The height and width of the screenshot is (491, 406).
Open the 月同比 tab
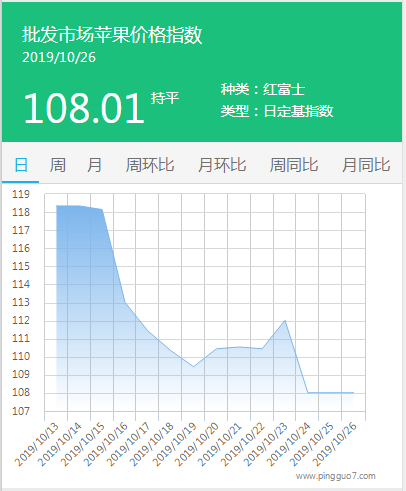point(366,165)
